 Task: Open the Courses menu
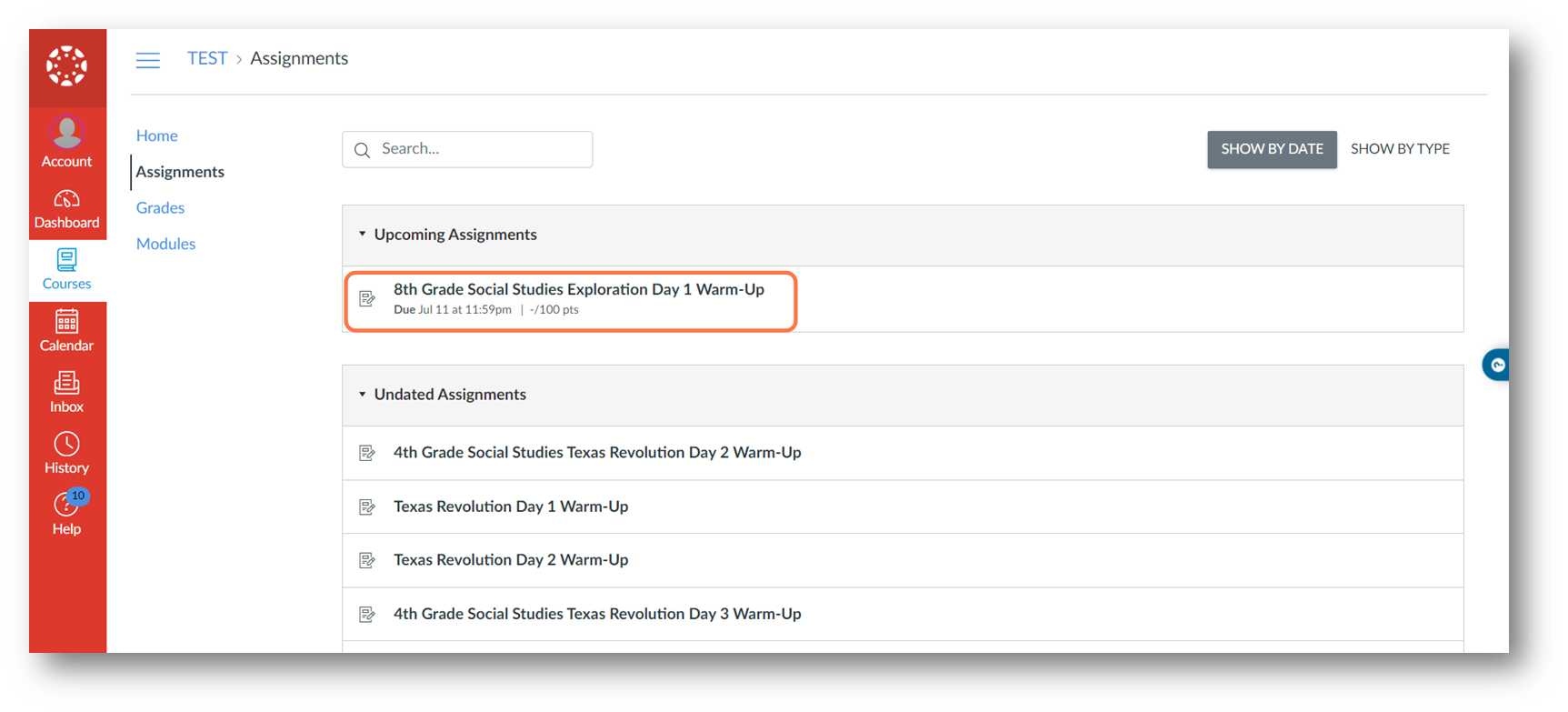pyautogui.click(x=67, y=270)
